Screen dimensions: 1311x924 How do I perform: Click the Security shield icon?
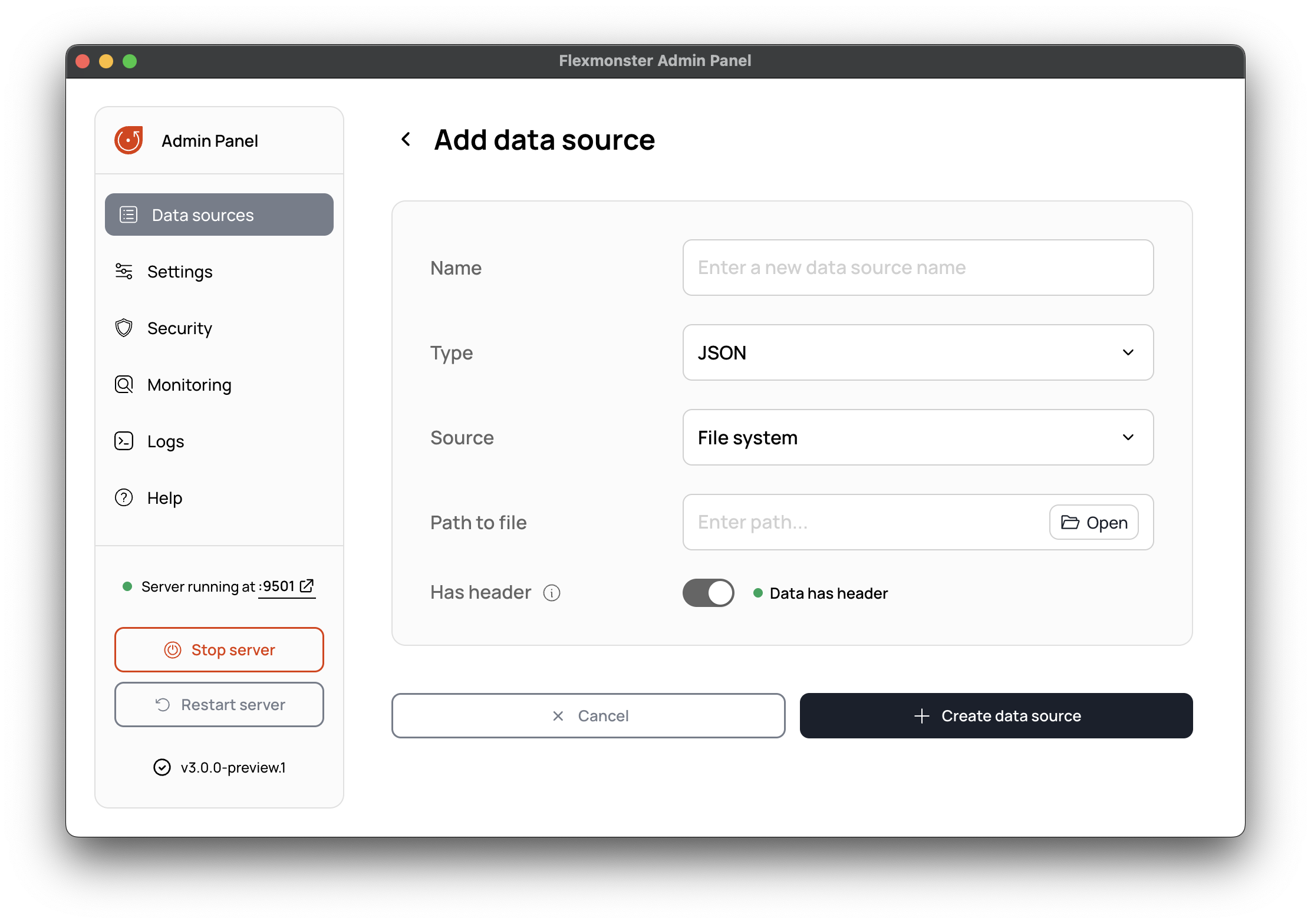coord(124,328)
